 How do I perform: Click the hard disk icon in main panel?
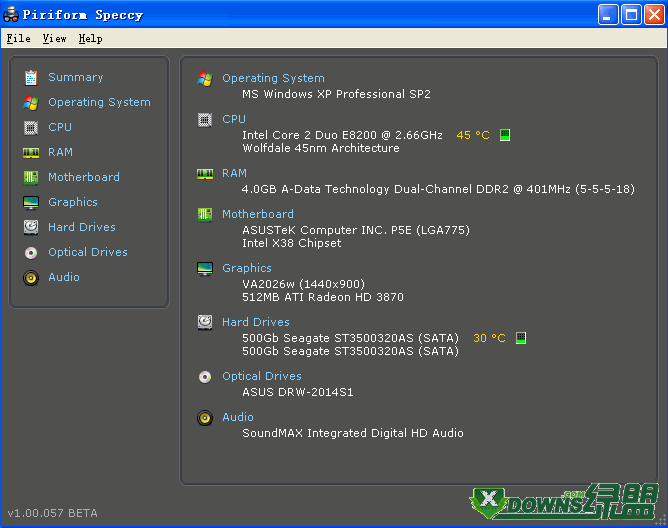(x=205, y=322)
